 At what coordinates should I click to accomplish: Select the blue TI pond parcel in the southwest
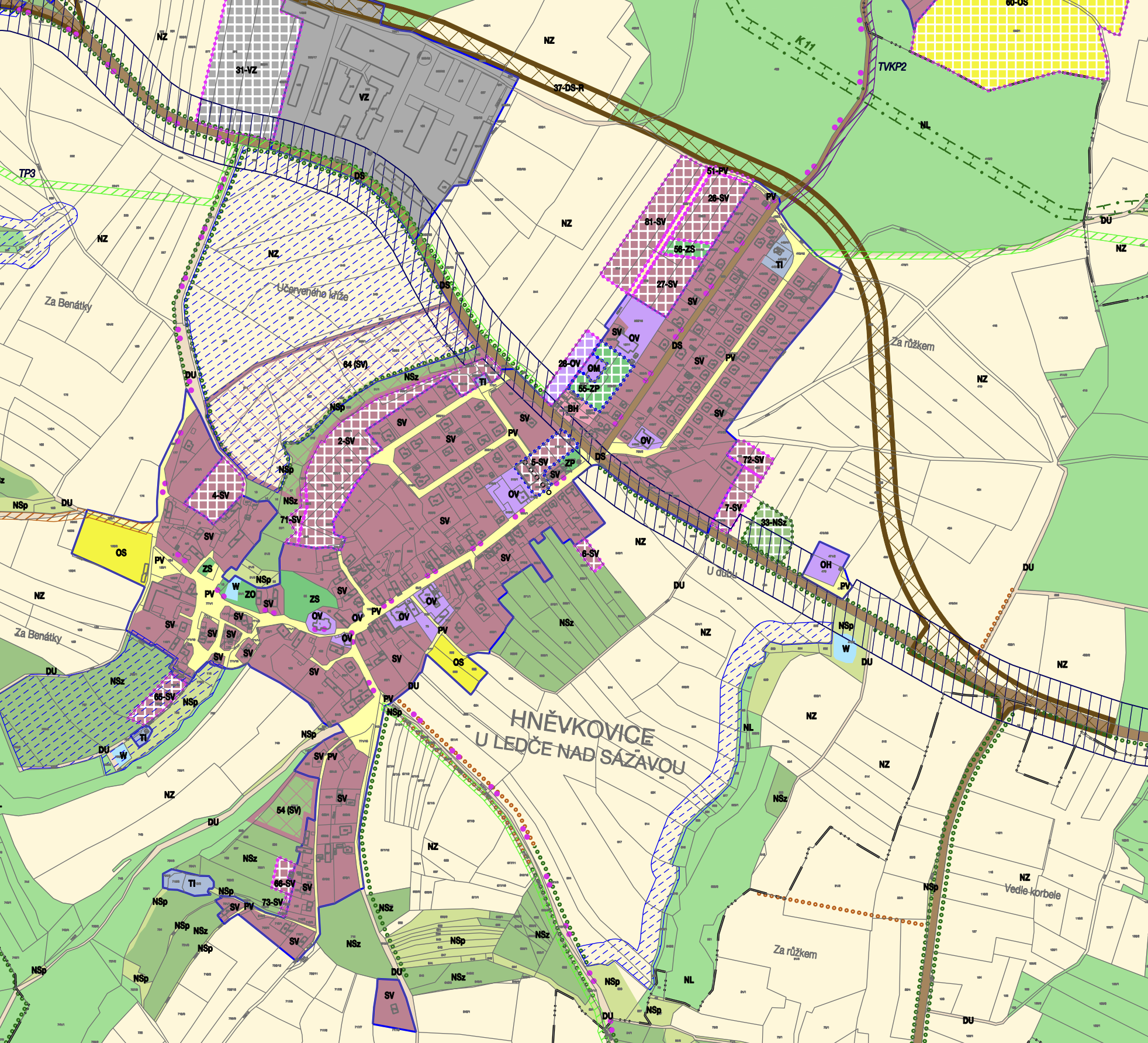tap(192, 883)
